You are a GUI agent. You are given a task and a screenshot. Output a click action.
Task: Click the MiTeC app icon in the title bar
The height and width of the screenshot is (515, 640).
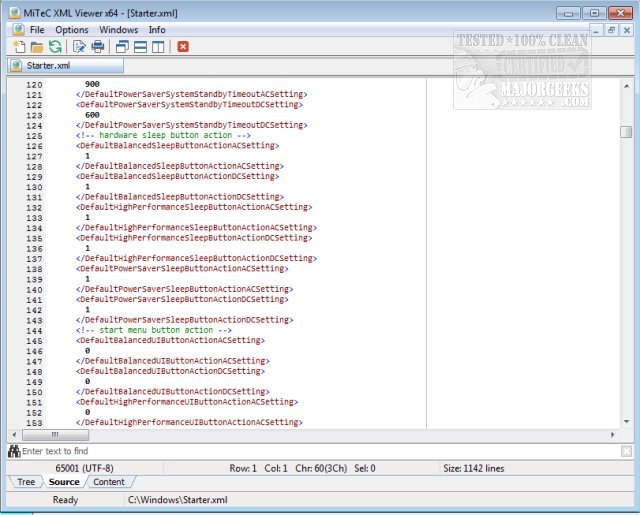pos(14,13)
